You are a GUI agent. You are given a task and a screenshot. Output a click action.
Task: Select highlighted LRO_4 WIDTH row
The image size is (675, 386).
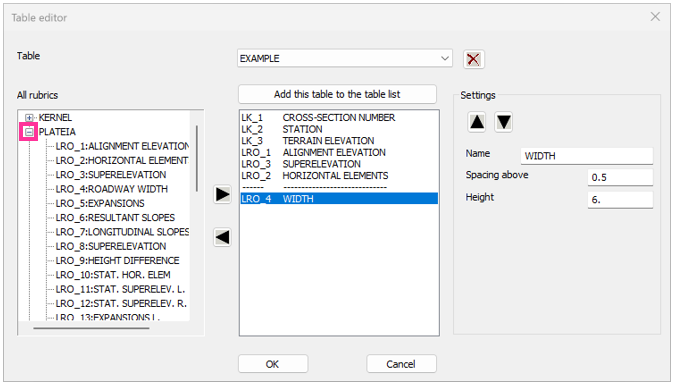339,199
